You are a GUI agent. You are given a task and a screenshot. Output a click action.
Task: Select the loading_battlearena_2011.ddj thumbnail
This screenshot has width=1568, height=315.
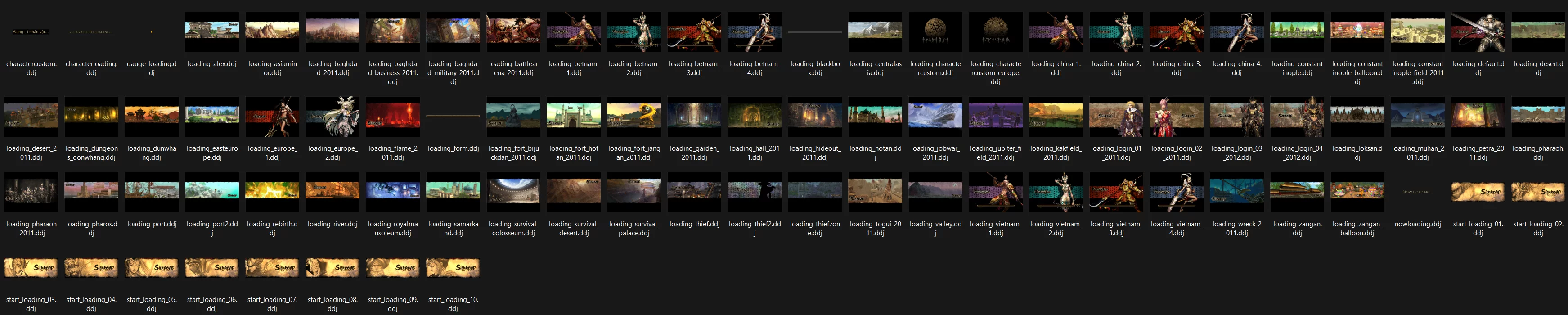(513, 31)
